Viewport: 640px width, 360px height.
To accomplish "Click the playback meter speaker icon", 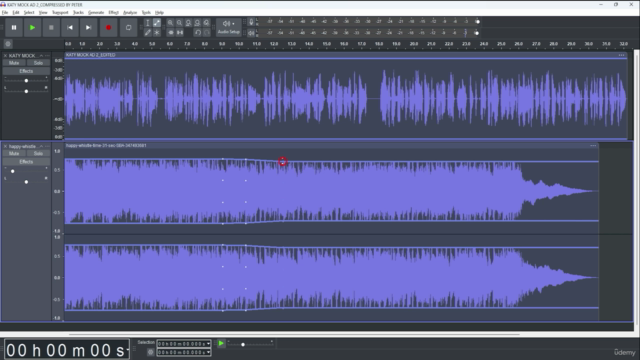I will pyautogui.click(x=251, y=33).
